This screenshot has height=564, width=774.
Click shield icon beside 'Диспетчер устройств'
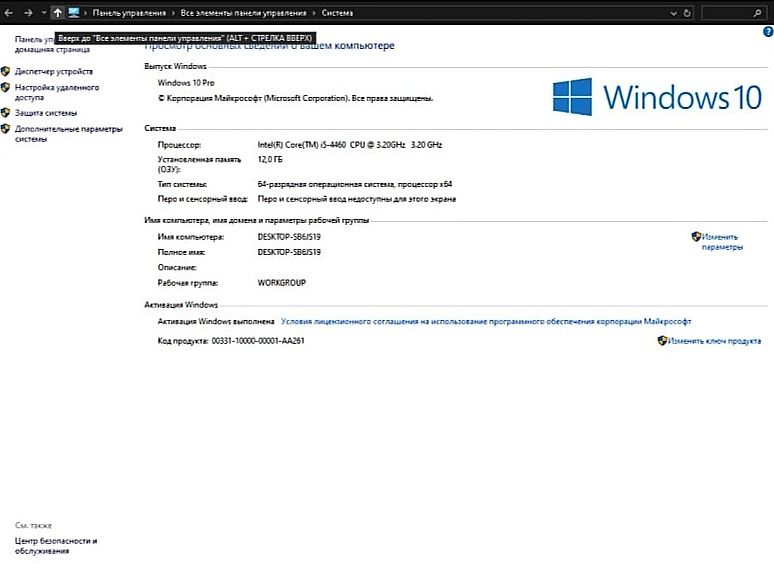coord(5,72)
